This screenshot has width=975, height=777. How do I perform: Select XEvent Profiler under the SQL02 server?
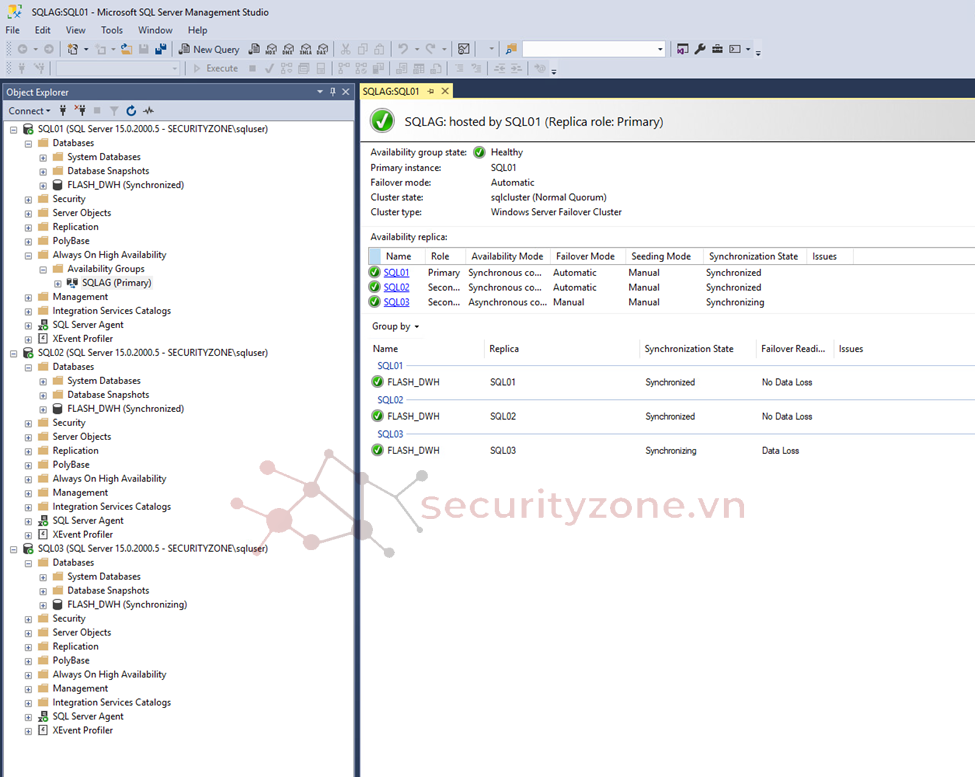click(x=82, y=535)
